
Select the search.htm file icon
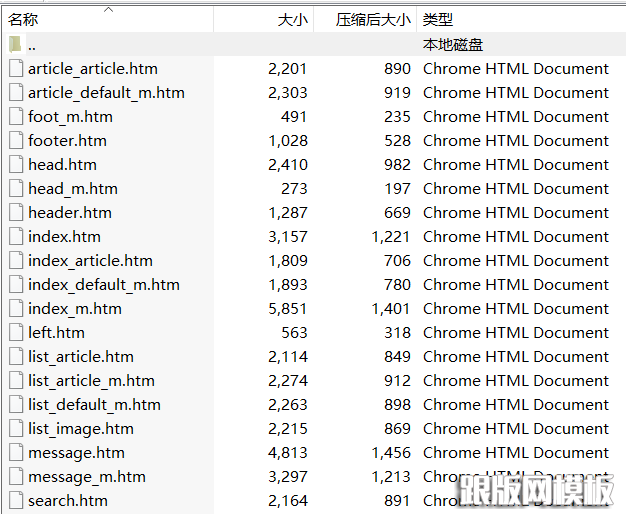click(15, 501)
